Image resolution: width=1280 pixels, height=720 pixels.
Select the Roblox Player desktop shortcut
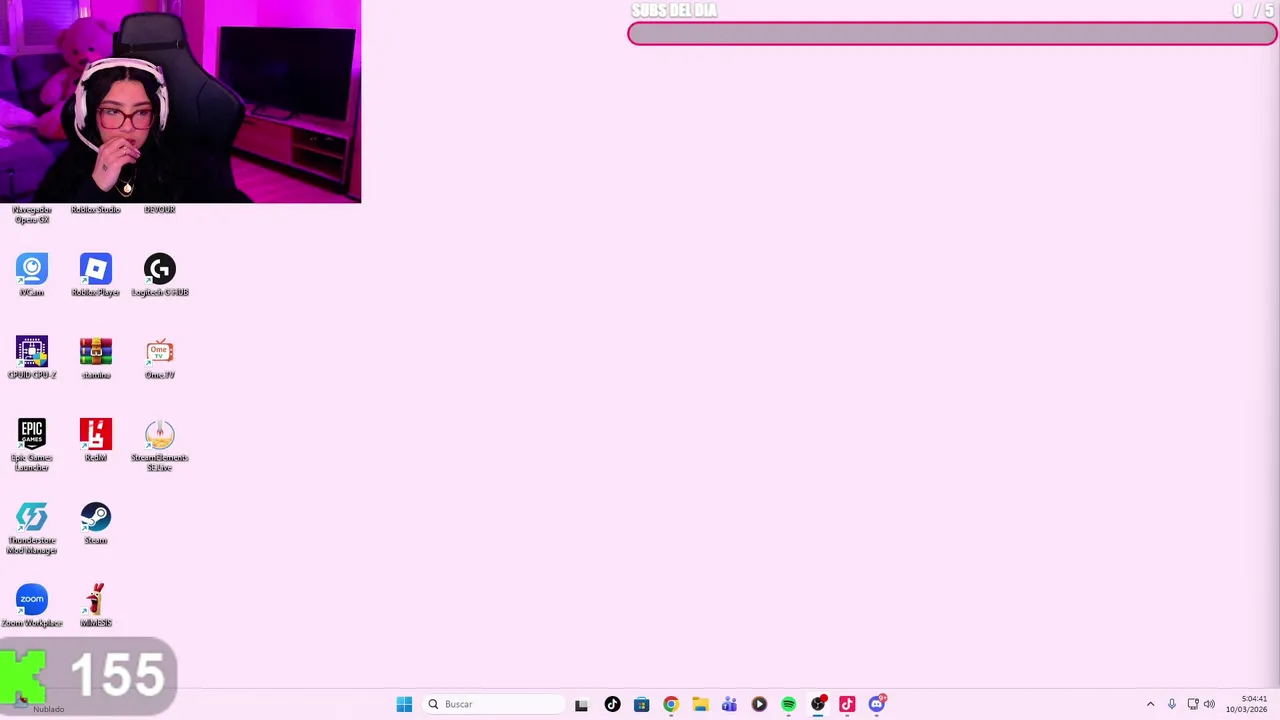[x=96, y=275]
